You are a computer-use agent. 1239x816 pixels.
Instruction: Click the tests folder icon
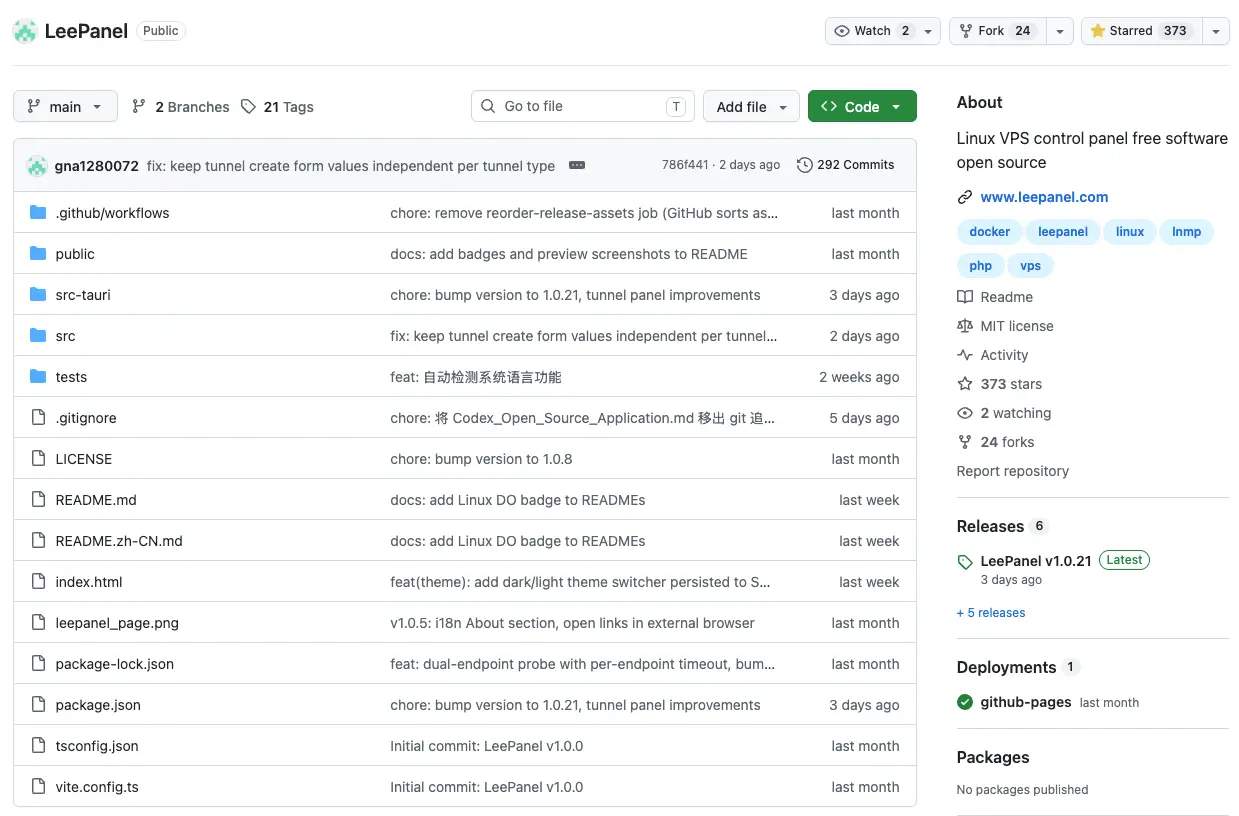pos(38,376)
